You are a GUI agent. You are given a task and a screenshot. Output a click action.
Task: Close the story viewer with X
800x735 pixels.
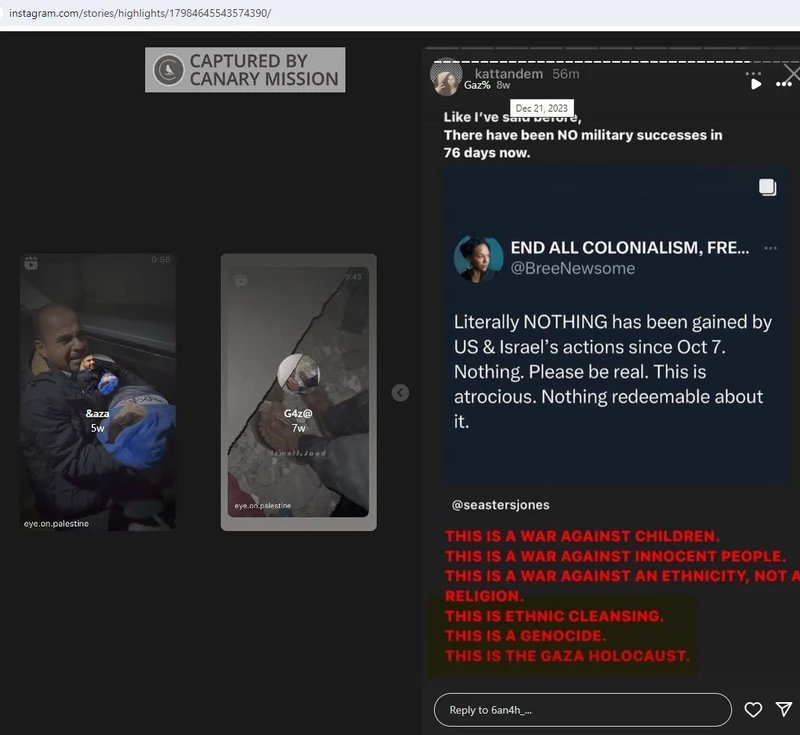(791, 73)
